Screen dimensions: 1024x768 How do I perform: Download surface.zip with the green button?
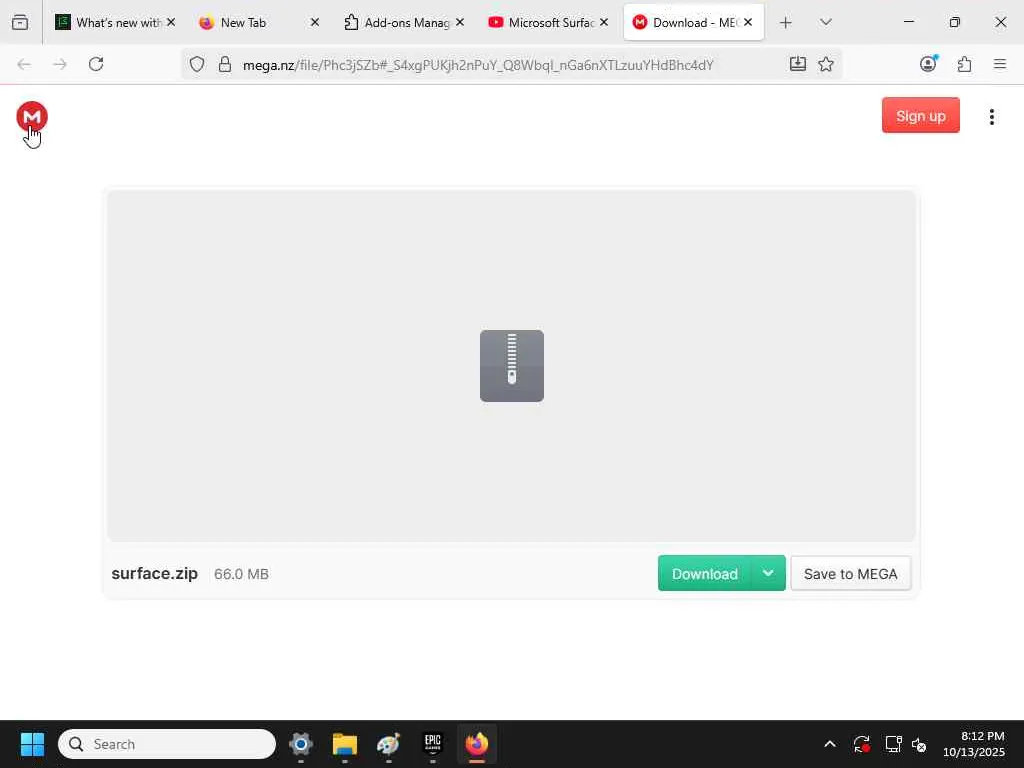point(705,573)
